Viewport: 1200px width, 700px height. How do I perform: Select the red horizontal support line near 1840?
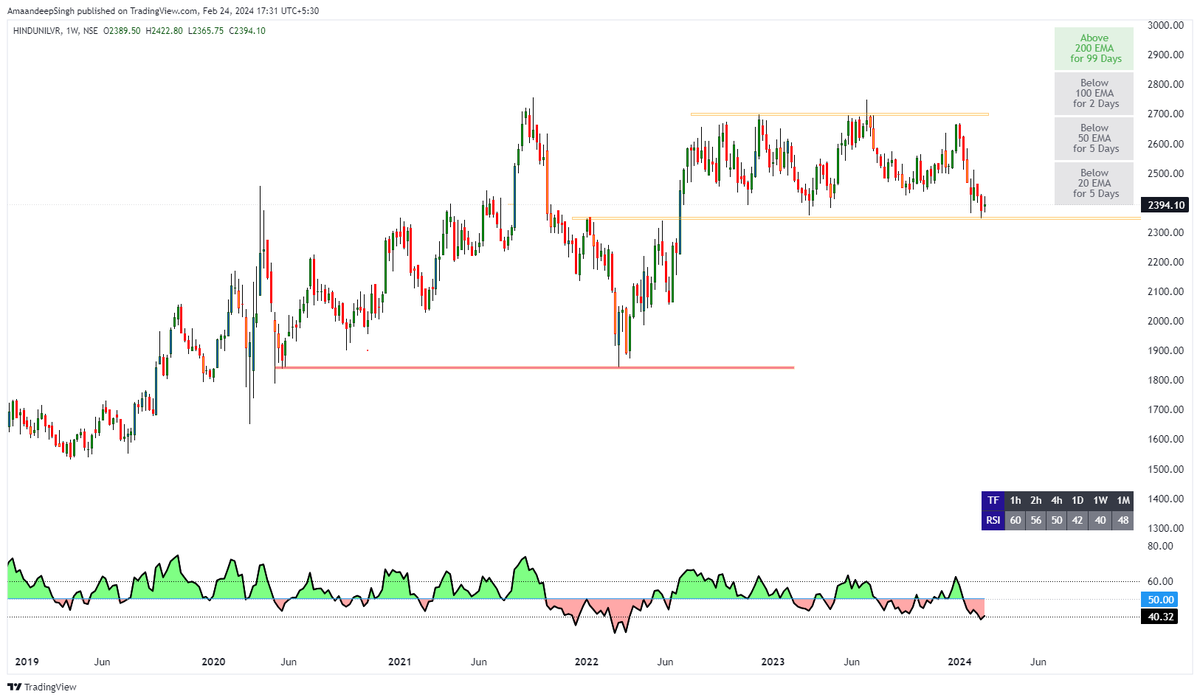pos(534,368)
